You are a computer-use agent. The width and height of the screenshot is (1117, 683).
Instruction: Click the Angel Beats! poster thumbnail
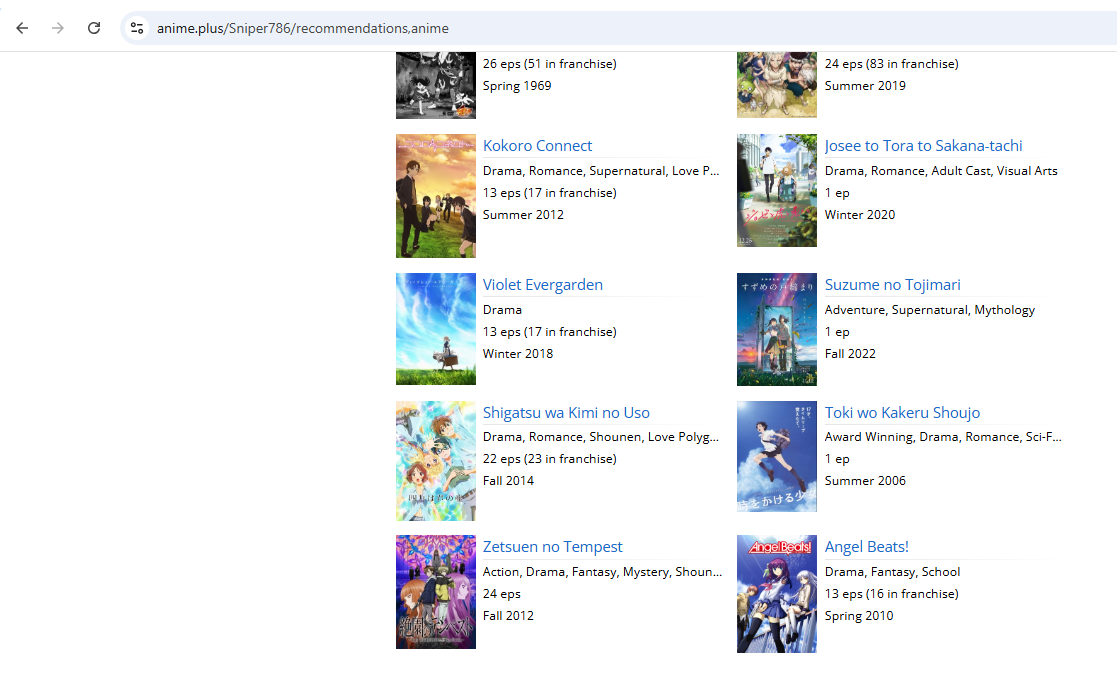click(776, 594)
